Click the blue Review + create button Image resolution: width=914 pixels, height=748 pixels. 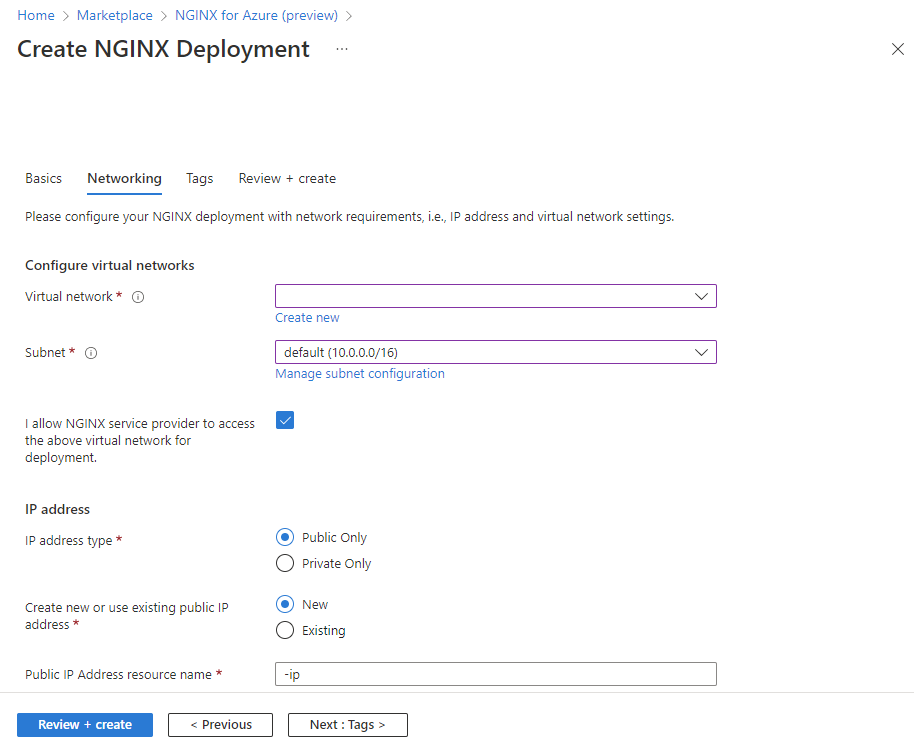(85, 725)
